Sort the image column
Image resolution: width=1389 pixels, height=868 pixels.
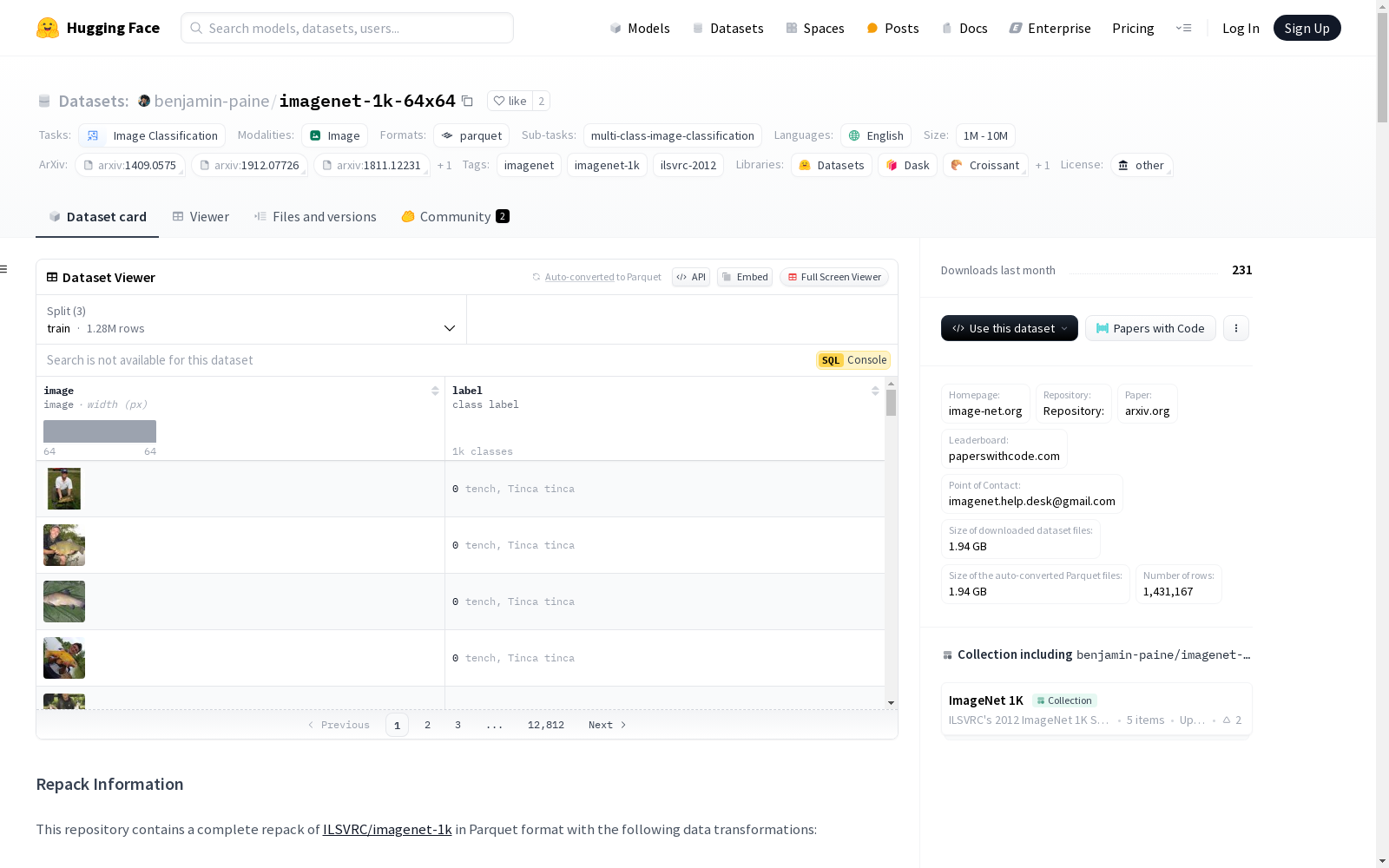click(435, 391)
